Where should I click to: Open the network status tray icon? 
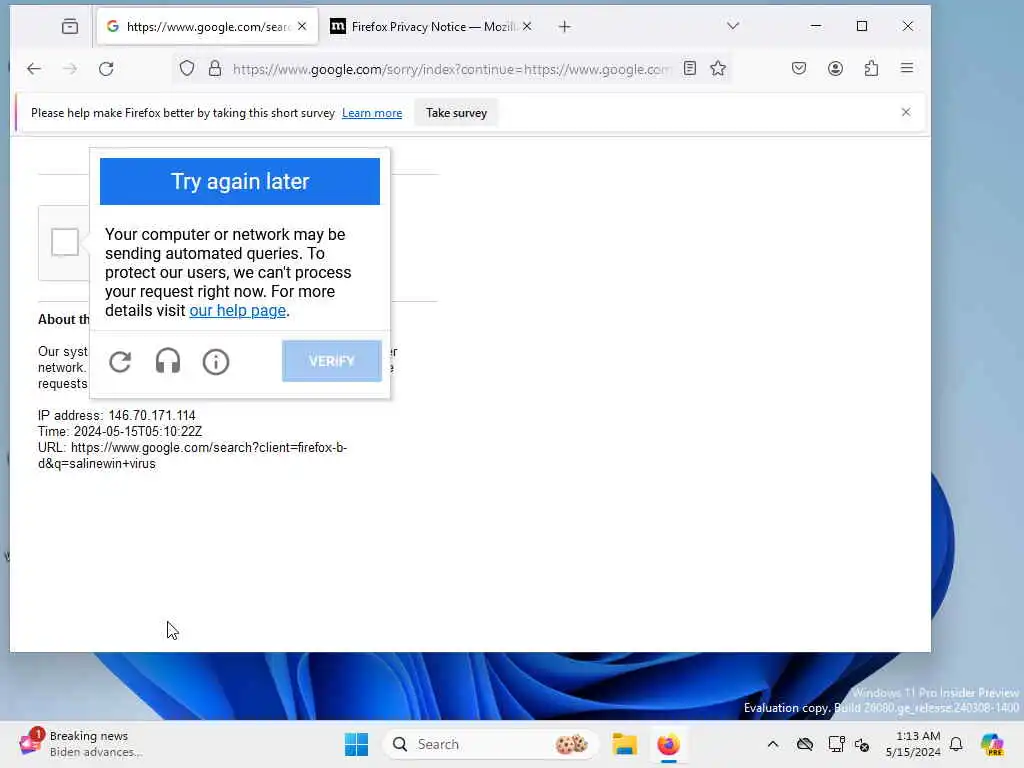[836, 744]
